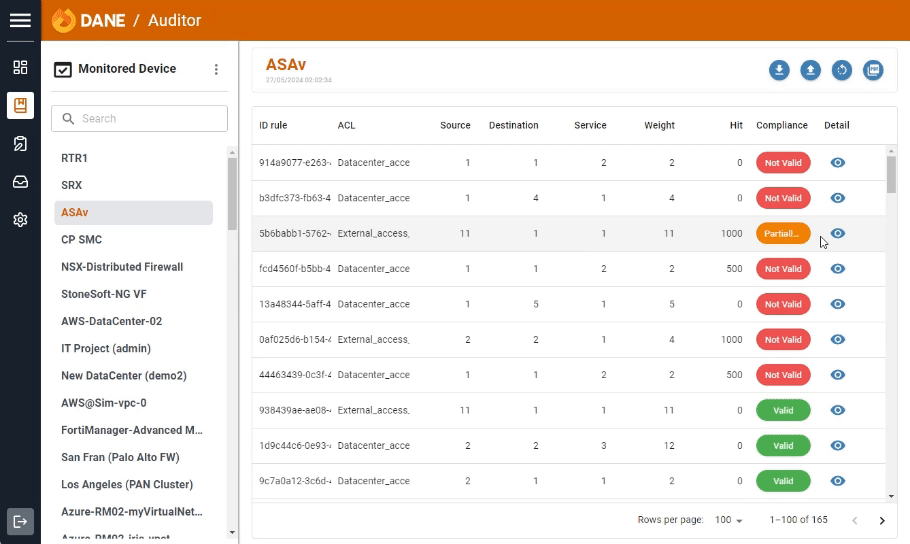Go to next page of rules
Viewport: 910px width, 544px height.
click(x=882, y=521)
